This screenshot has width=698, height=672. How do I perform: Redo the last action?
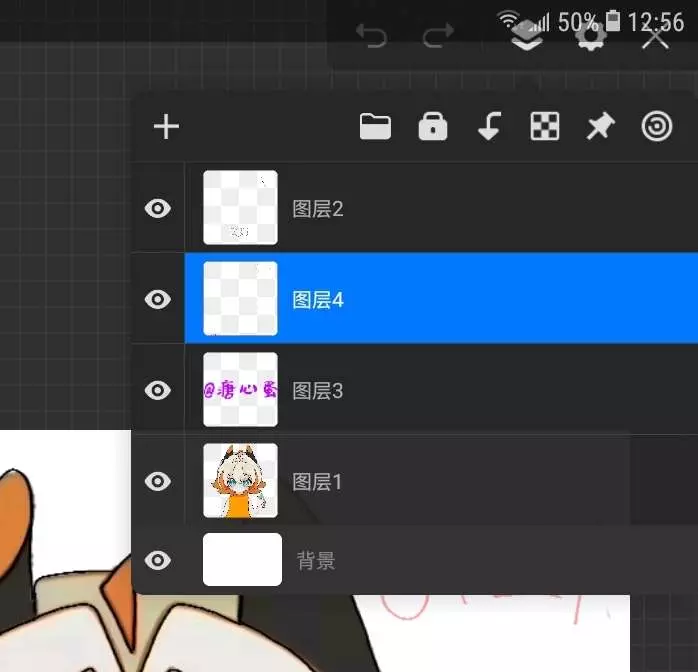[438, 38]
